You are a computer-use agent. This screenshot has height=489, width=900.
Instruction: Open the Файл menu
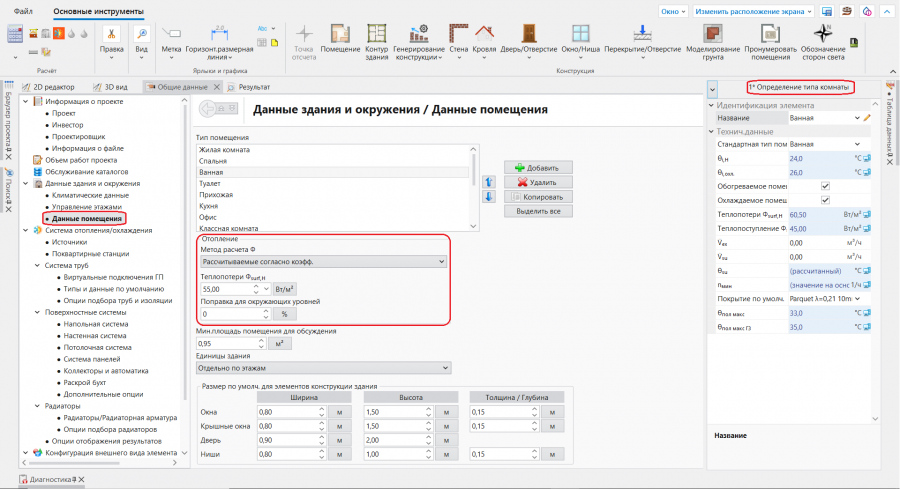pyautogui.click(x=24, y=11)
